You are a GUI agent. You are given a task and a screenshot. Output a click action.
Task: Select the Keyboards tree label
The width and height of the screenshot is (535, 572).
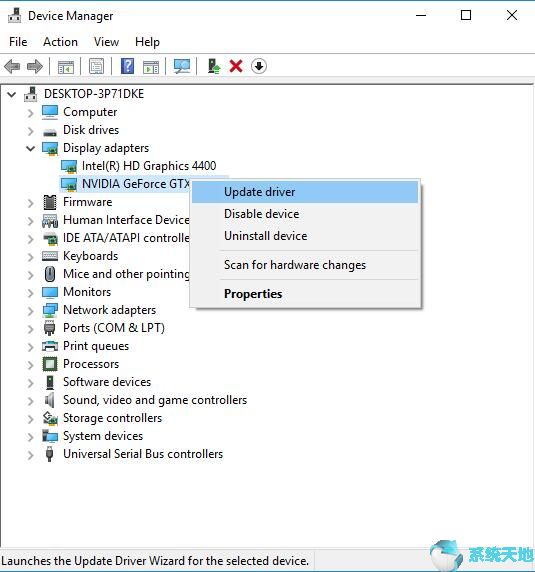pyautogui.click(x=90, y=256)
